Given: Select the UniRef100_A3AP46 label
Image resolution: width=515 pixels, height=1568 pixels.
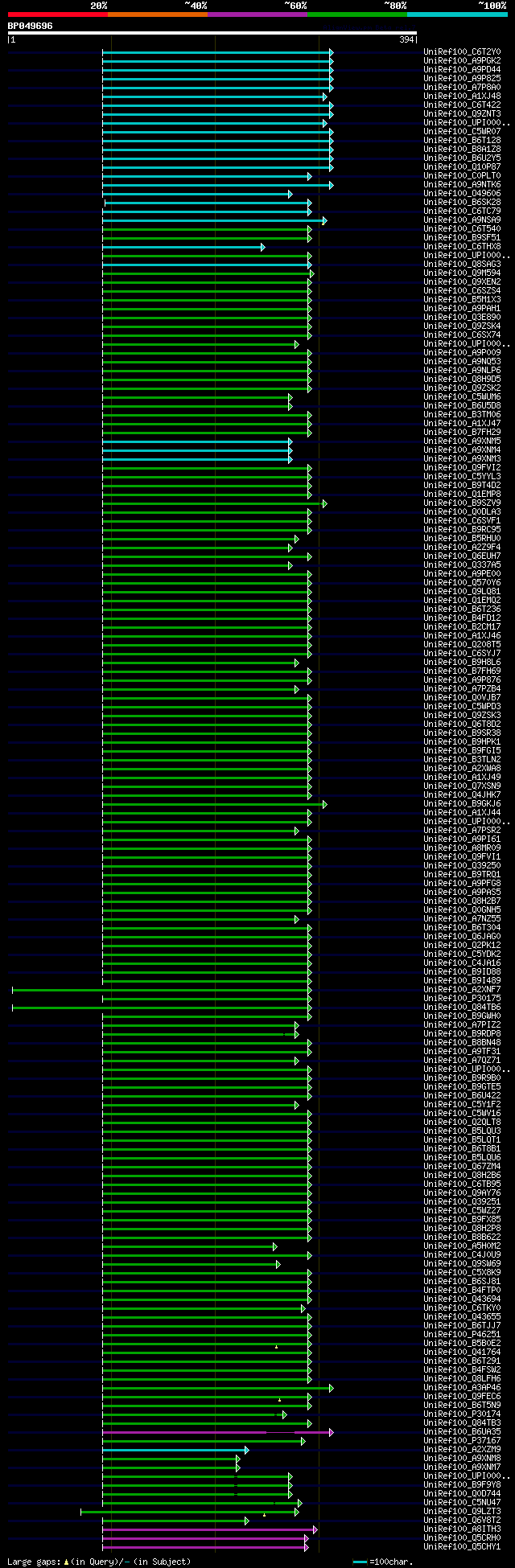Looking at the screenshot, I should click(x=462, y=1388).
